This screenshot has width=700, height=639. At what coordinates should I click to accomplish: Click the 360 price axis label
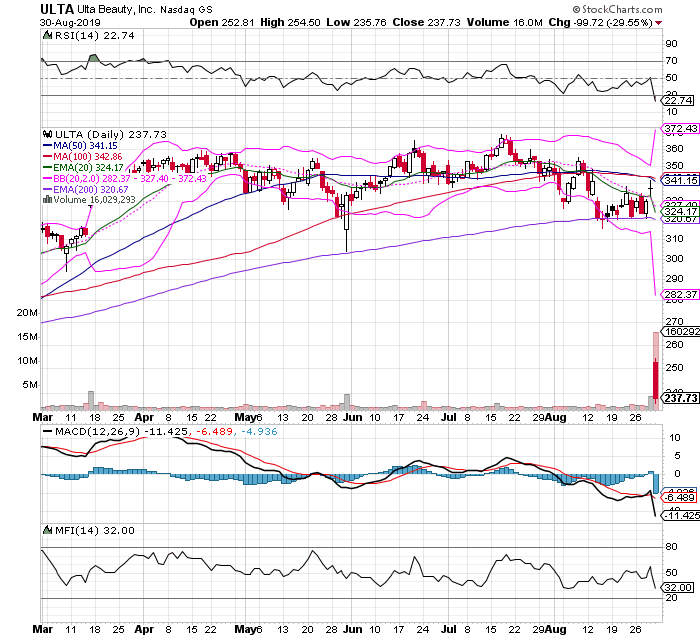coord(674,149)
